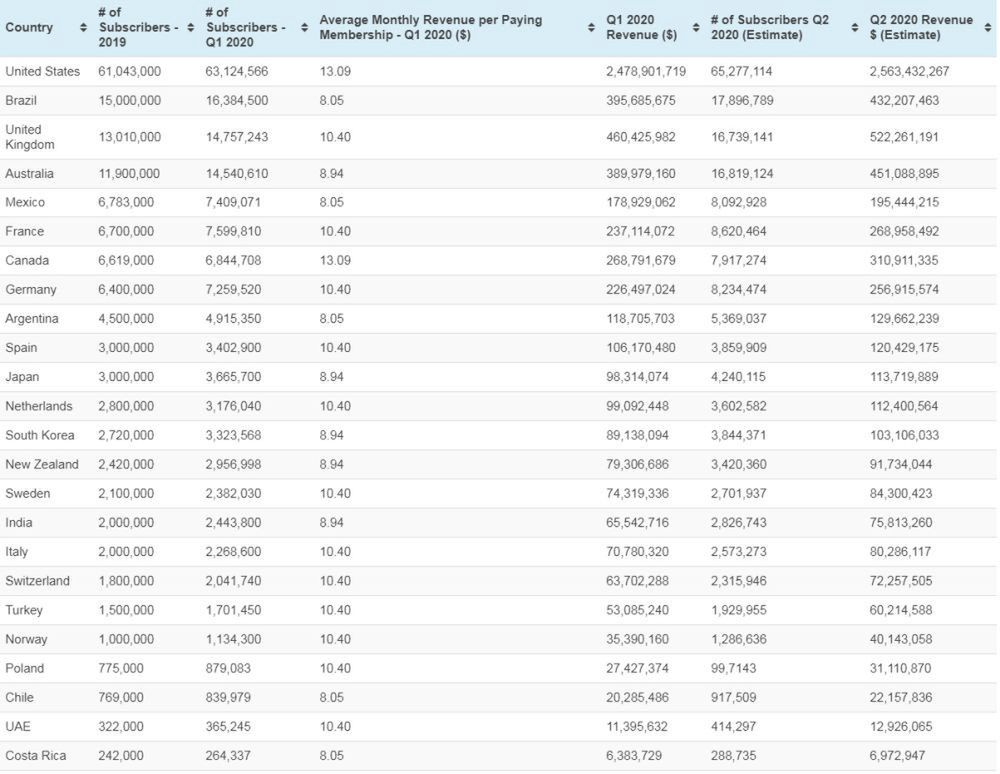Select US Q1 revenue value 2,478,901,719
This screenshot has width=1000, height=774.
coord(645,72)
